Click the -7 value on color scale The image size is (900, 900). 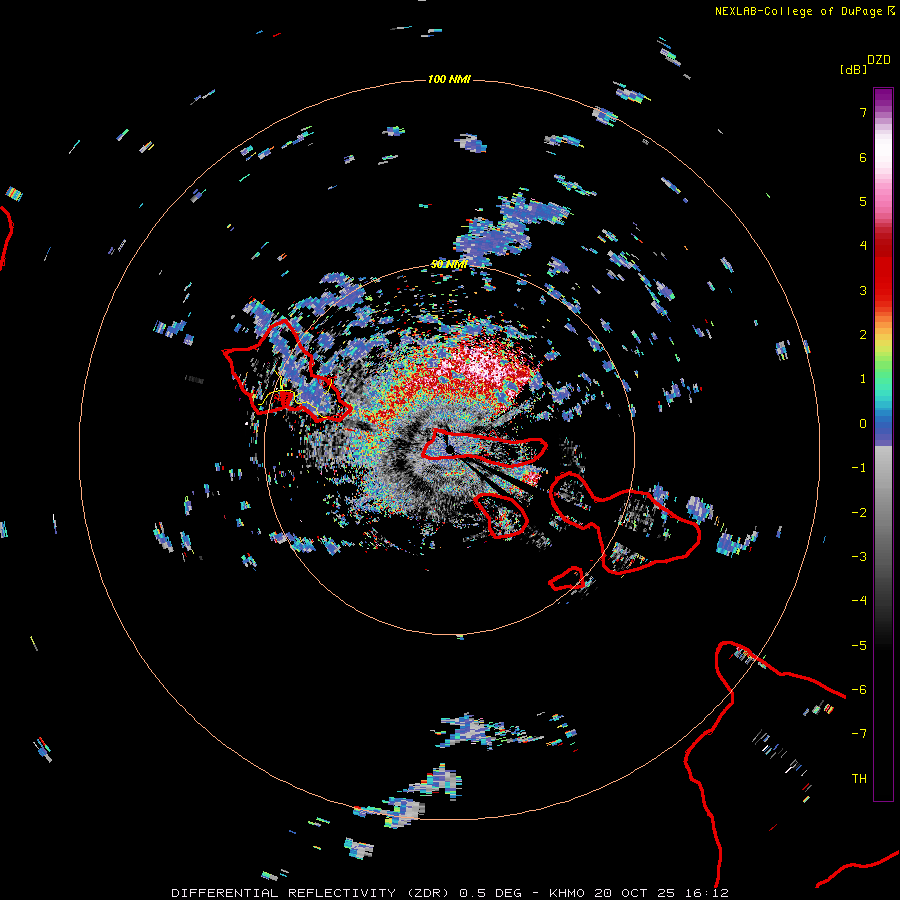pyautogui.click(x=859, y=734)
